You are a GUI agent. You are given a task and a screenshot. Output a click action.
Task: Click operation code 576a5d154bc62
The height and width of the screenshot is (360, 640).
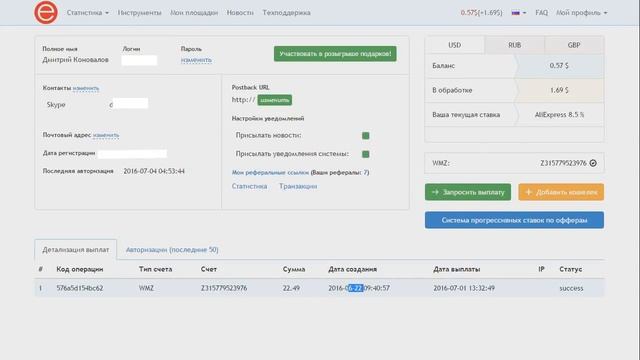pyautogui.click(x=80, y=288)
